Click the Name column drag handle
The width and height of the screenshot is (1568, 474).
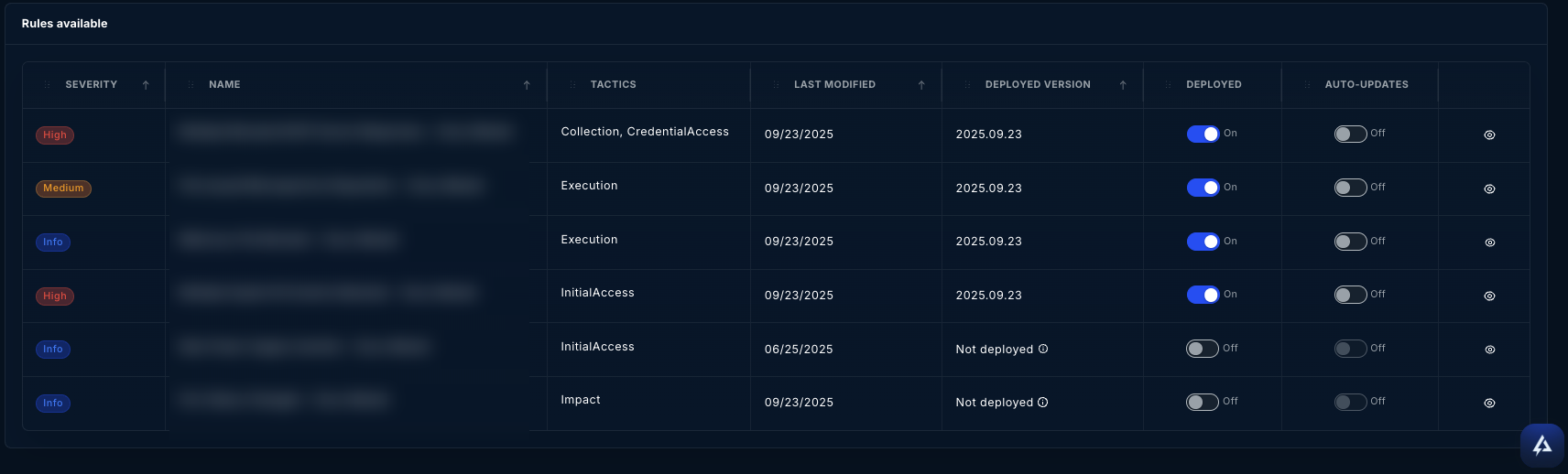point(191,85)
